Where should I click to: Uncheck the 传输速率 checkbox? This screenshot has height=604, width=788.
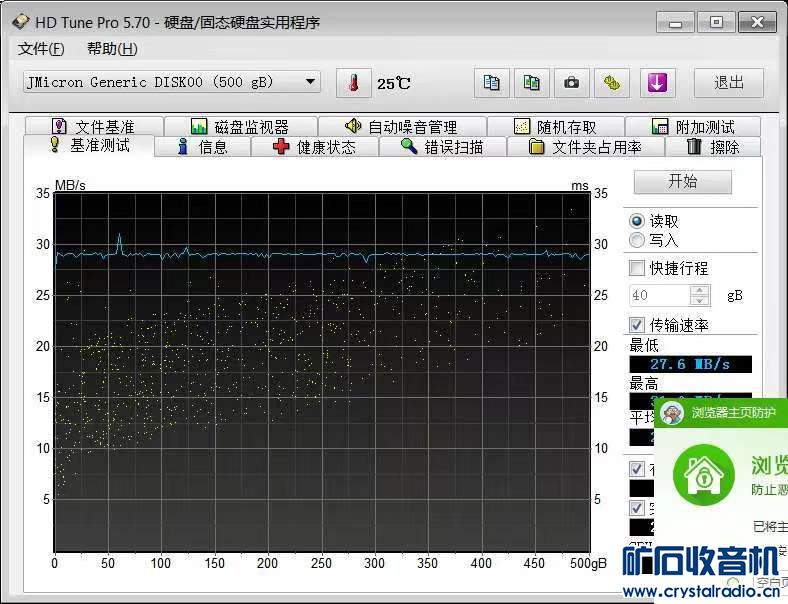click(637, 325)
